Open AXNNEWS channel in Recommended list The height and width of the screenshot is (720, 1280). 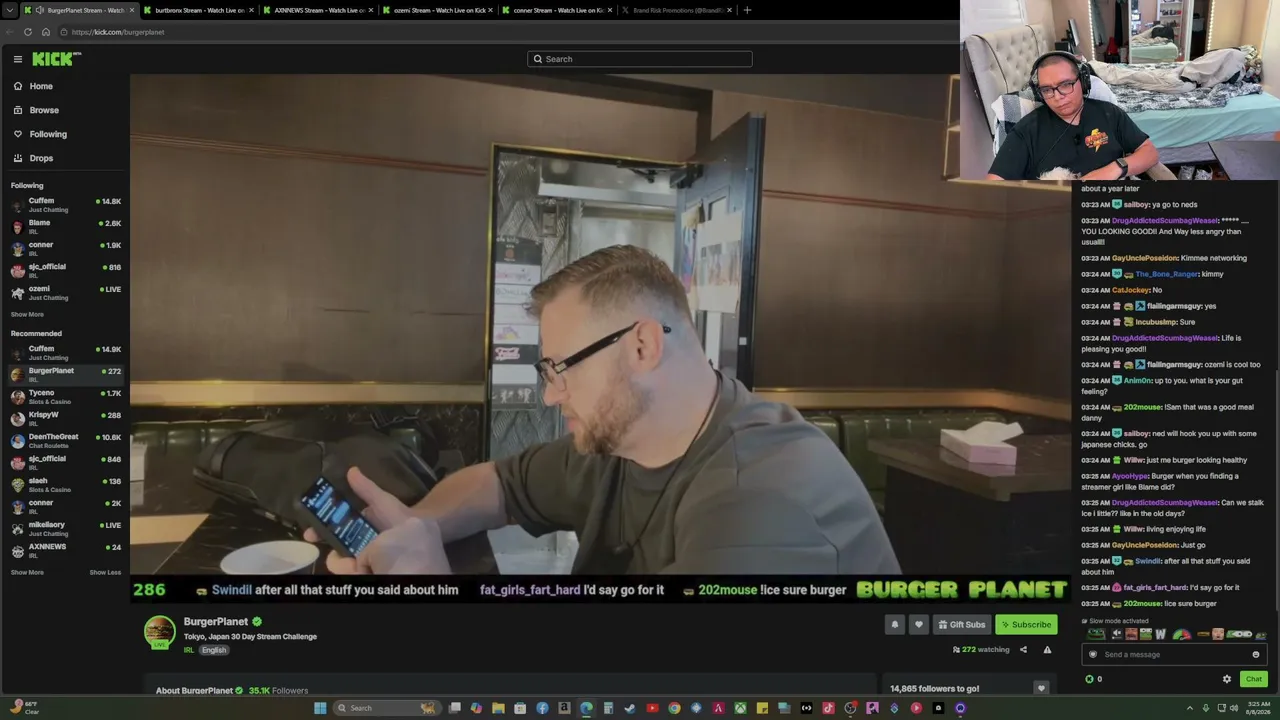pos(65,551)
